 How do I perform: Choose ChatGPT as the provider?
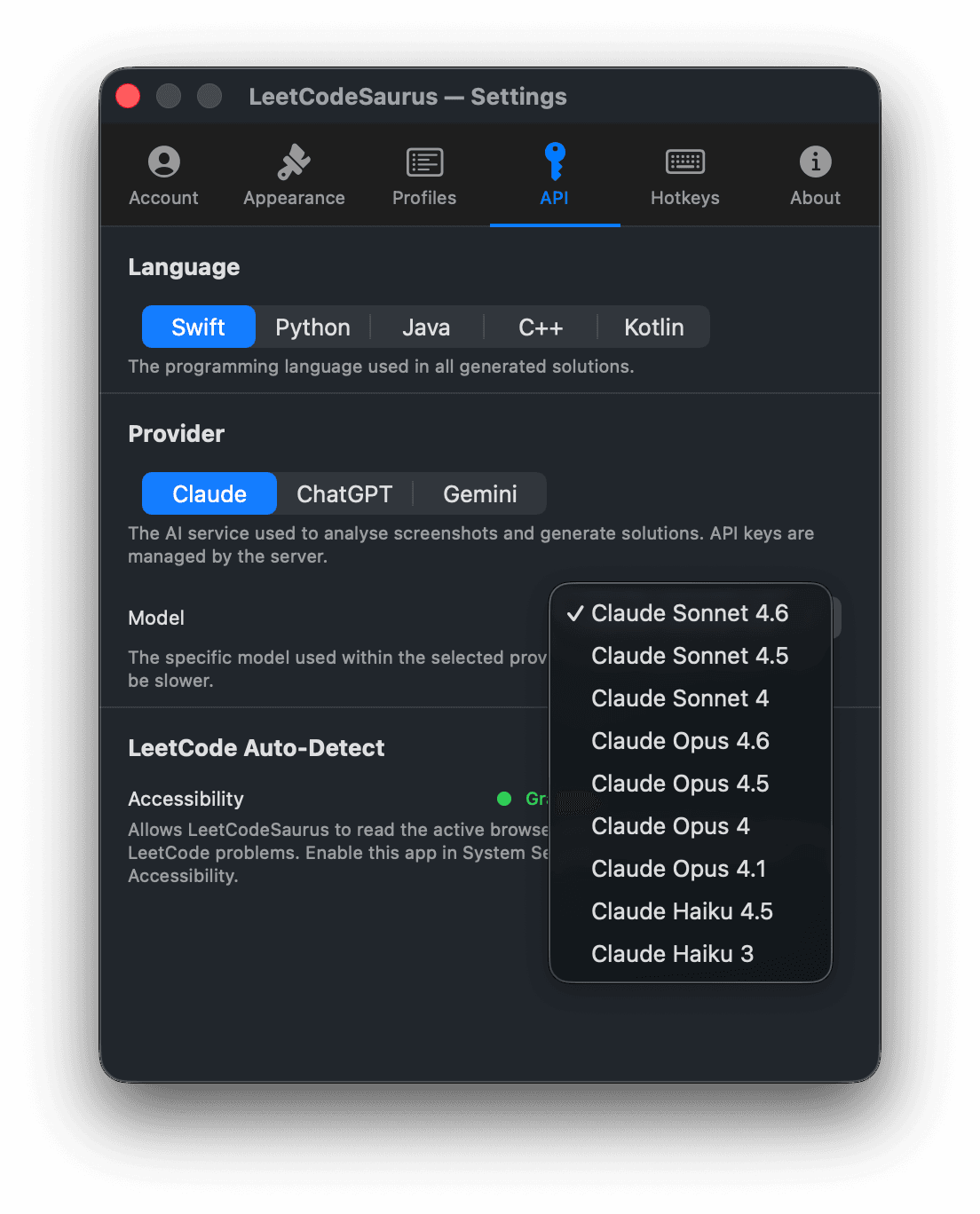coord(344,493)
